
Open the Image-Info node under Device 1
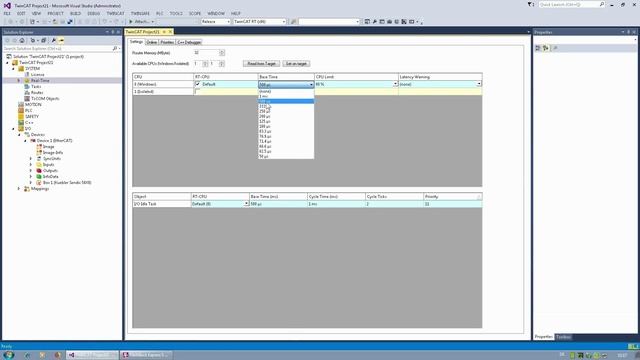click(x=53, y=152)
